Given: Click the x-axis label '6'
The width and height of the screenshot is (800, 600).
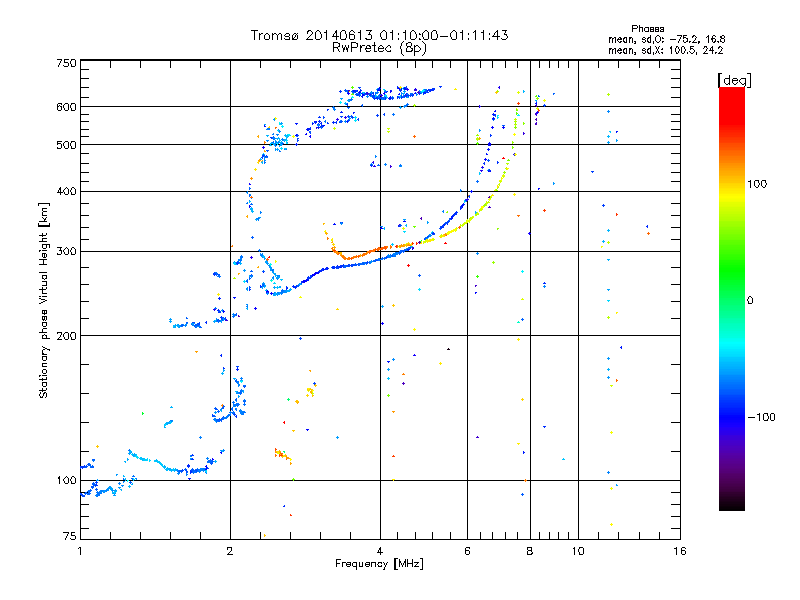Looking at the screenshot, I should click(467, 551).
